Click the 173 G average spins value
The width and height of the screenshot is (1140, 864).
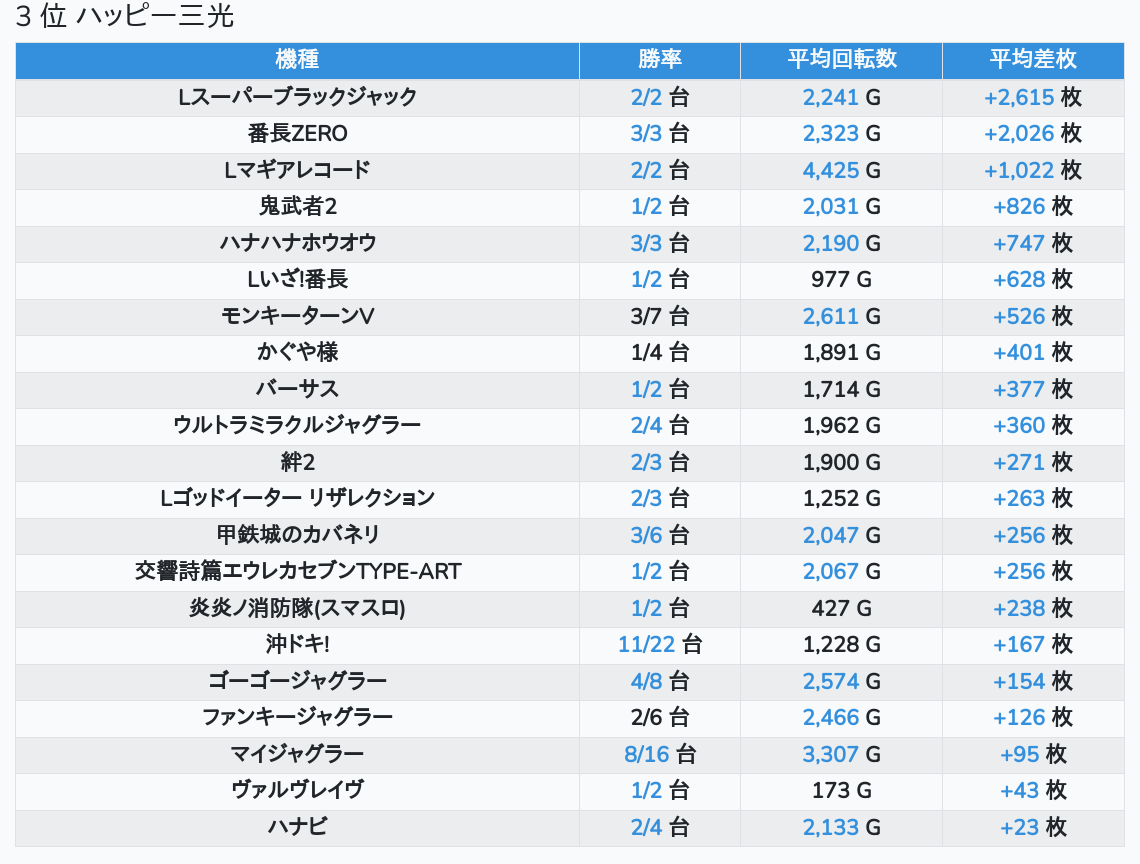[841, 791]
